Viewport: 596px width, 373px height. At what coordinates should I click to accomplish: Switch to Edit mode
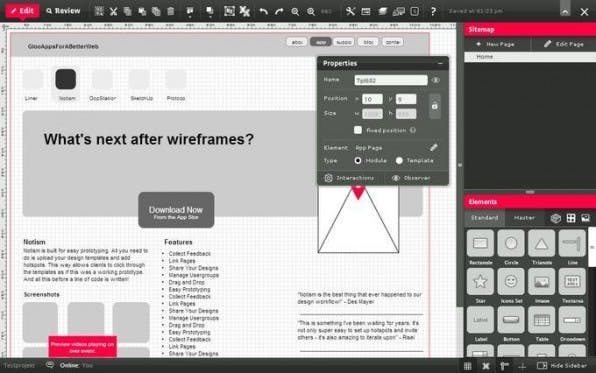pyautogui.click(x=22, y=11)
